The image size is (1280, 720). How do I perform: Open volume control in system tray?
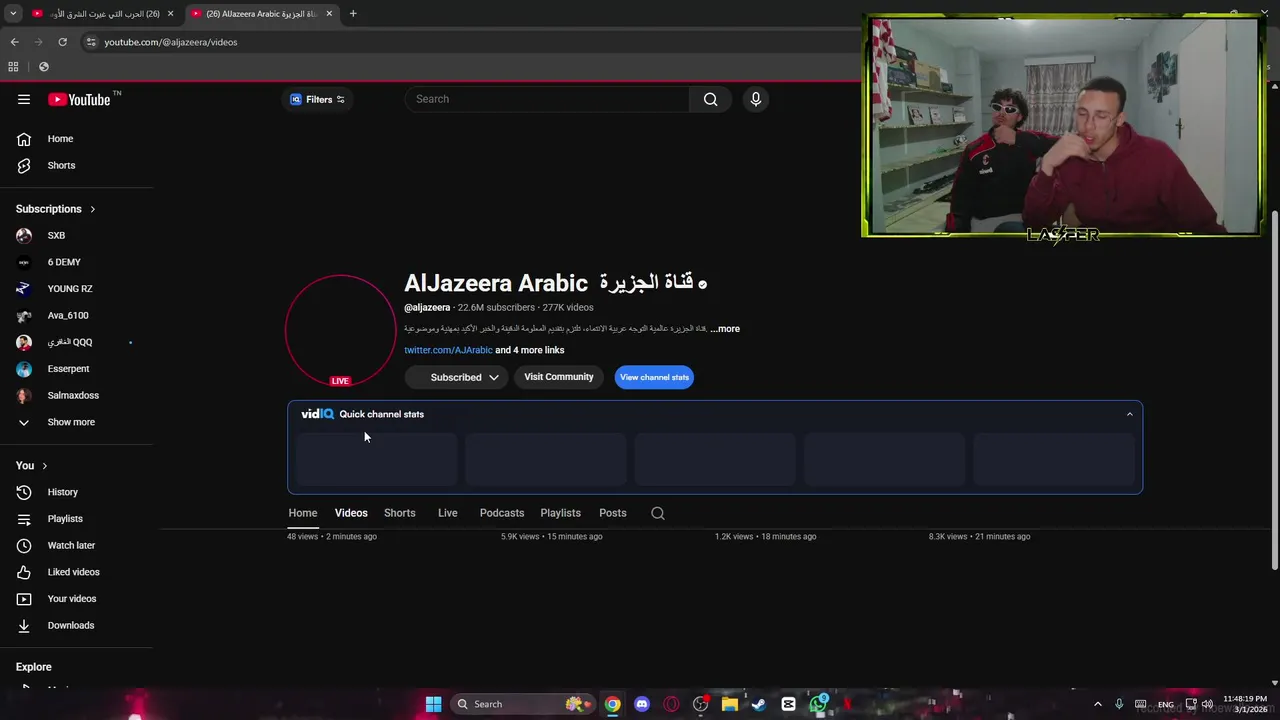tap(1207, 704)
